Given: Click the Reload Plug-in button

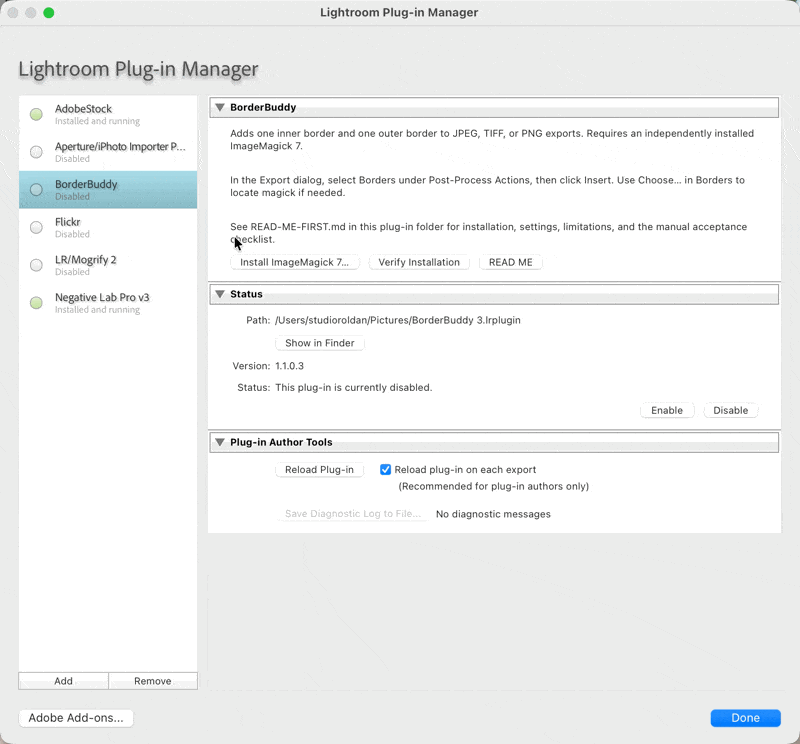Looking at the screenshot, I should [x=319, y=469].
